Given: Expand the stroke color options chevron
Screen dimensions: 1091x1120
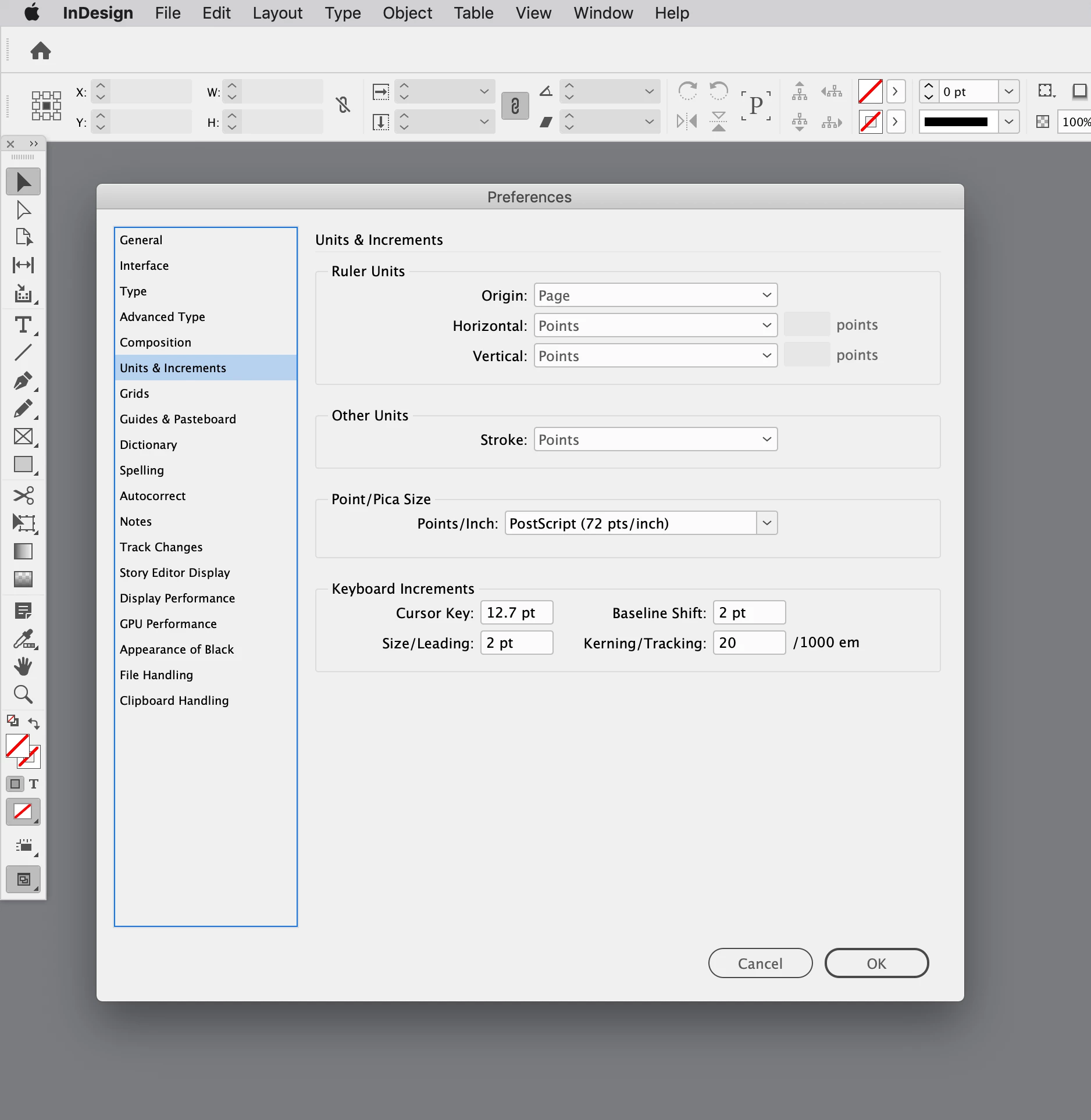Looking at the screenshot, I should (x=896, y=122).
